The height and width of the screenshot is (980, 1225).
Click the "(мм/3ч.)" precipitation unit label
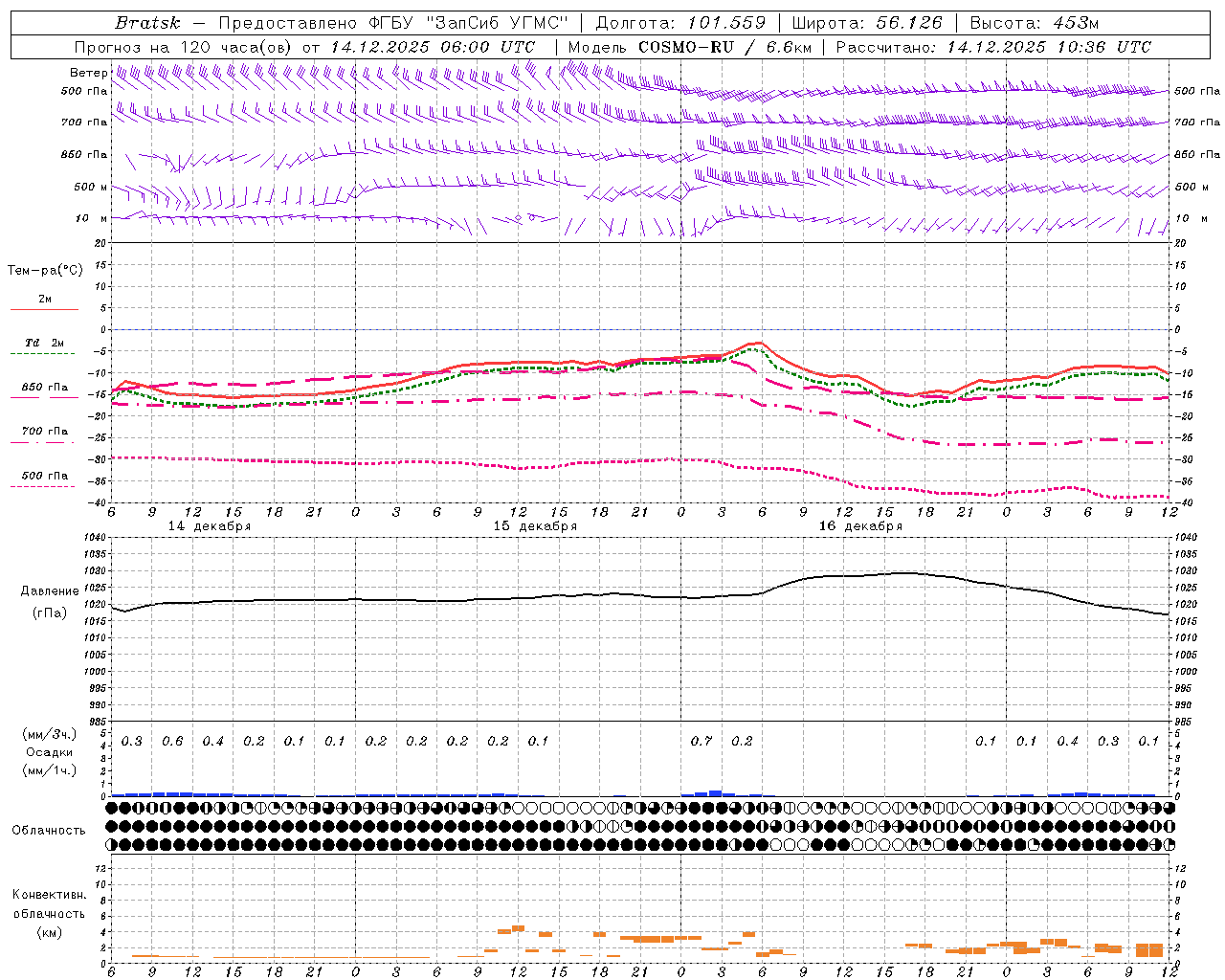tap(50, 734)
